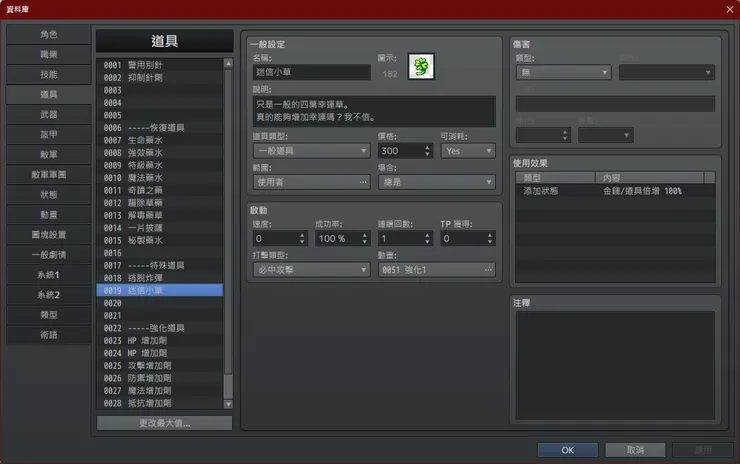Switch to the 武器 tab
The height and width of the screenshot is (464, 740).
[x=49, y=115]
